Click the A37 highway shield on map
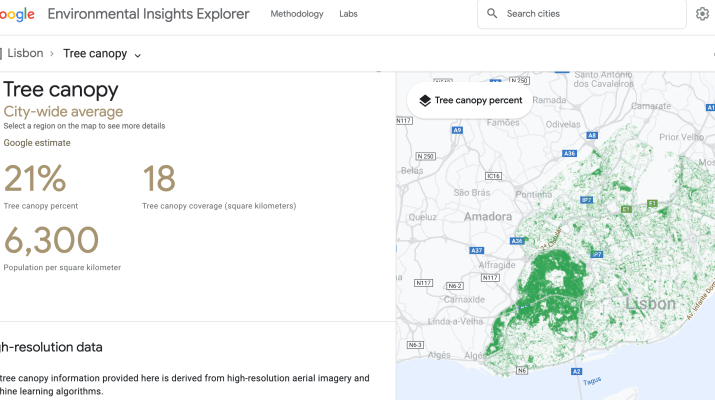Image resolution: width=715 pixels, height=400 pixels. click(x=477, y=250)
